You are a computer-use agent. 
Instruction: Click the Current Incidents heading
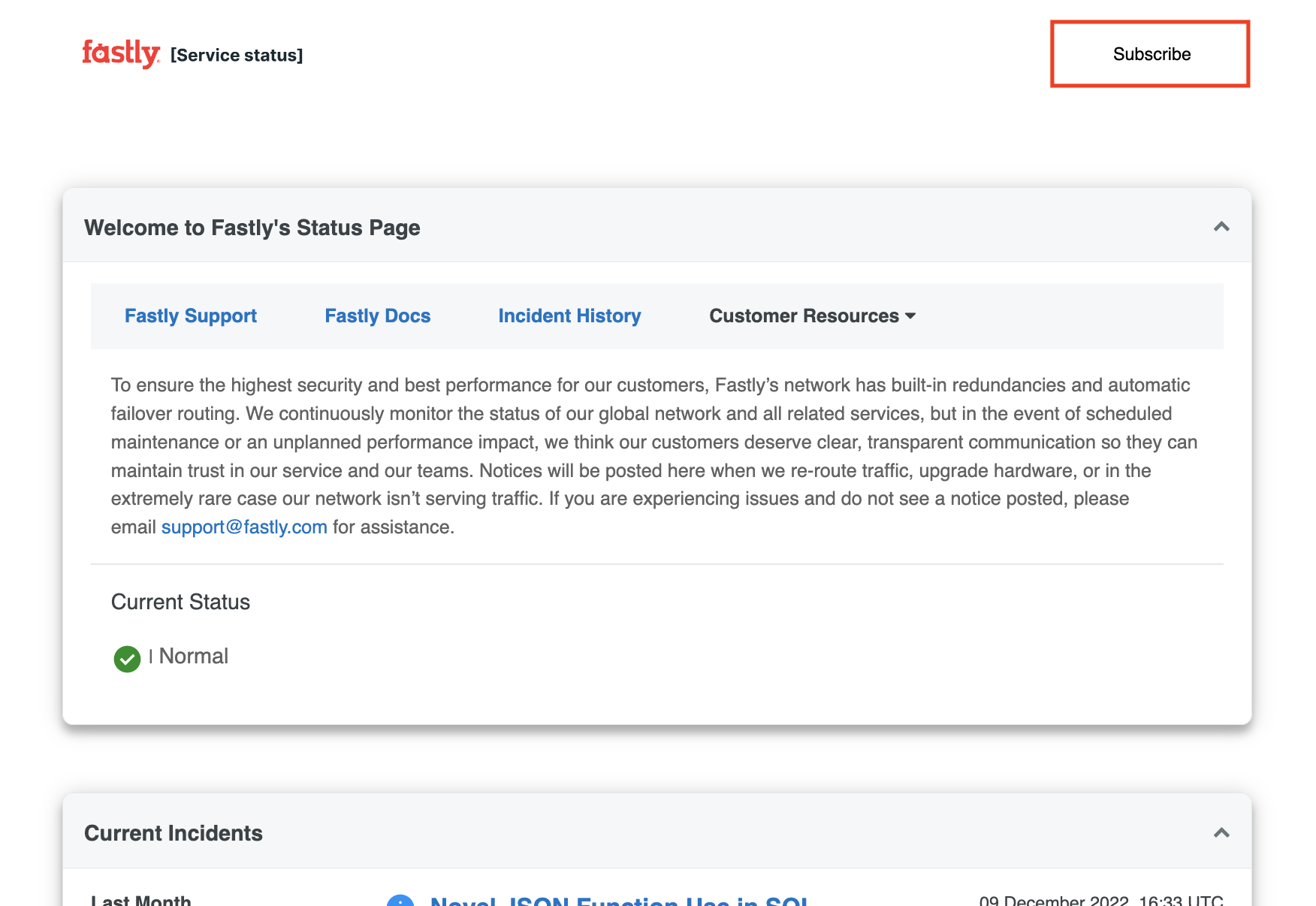point(174,833)
